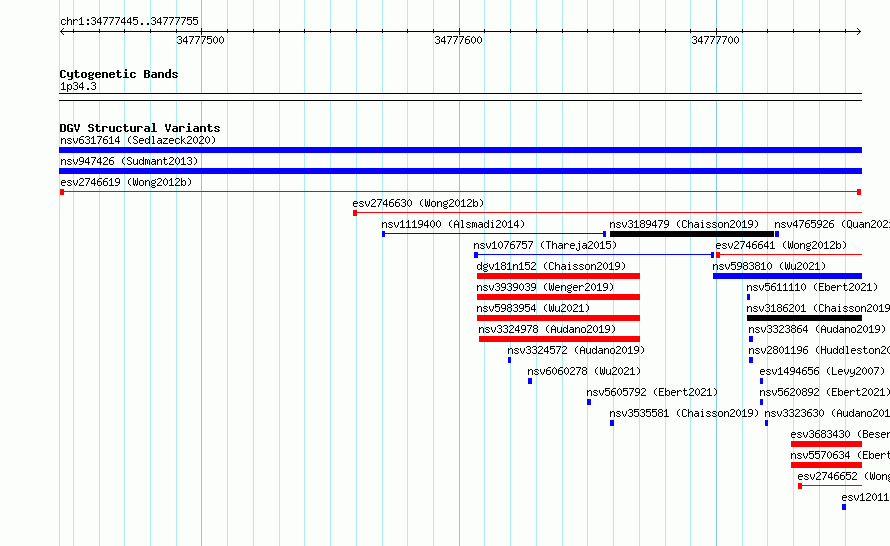The image size is (890, 546).
Task: Click the right arrow of the ruler
Action: point(859,32)
